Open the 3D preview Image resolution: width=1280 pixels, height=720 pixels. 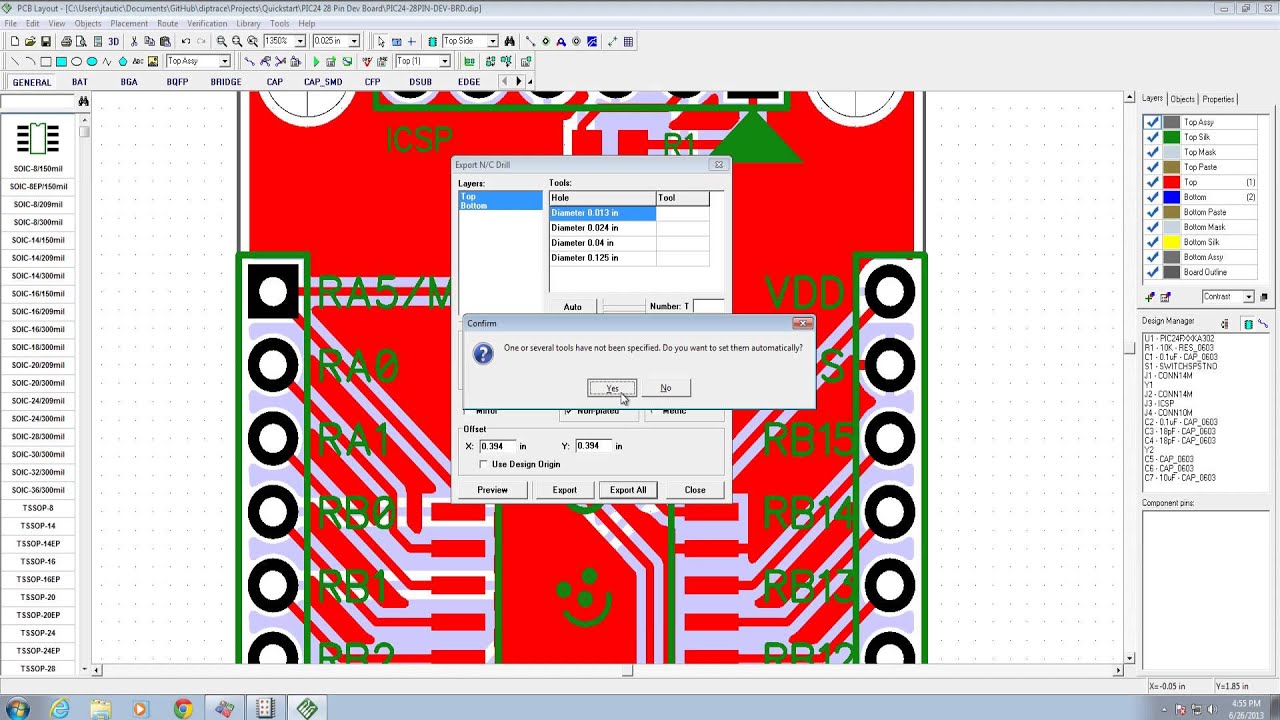[113, 41]
